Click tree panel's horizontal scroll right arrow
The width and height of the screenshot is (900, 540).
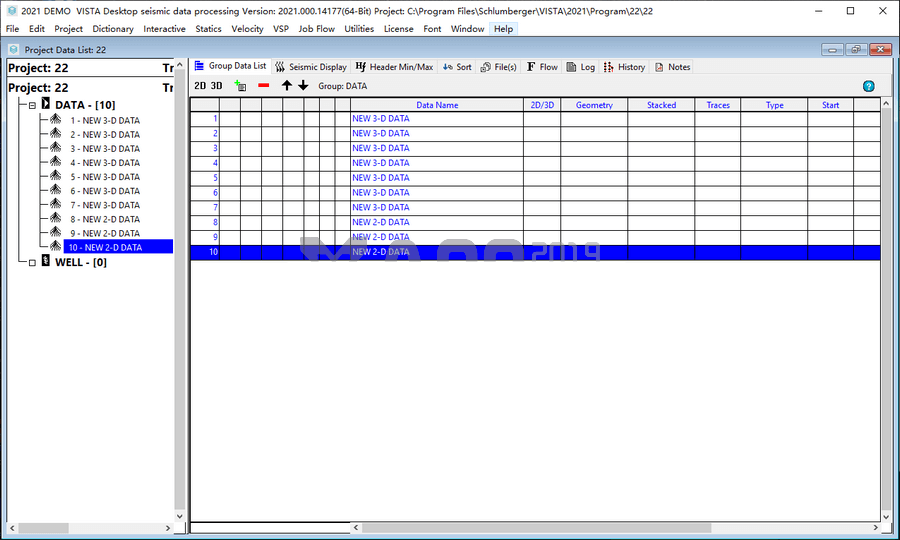(x=168, y=528)
